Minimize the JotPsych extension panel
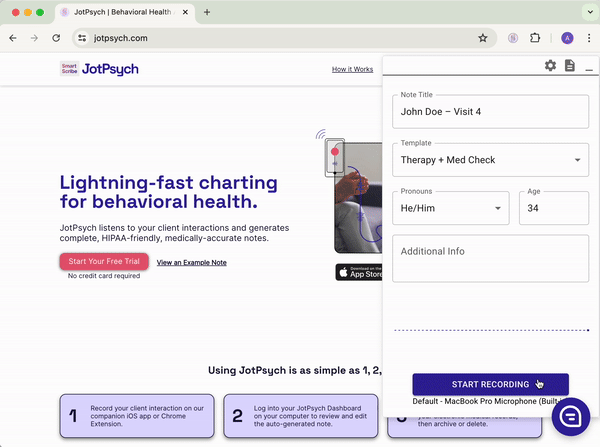The image size is (600, 447). point(589,69)
